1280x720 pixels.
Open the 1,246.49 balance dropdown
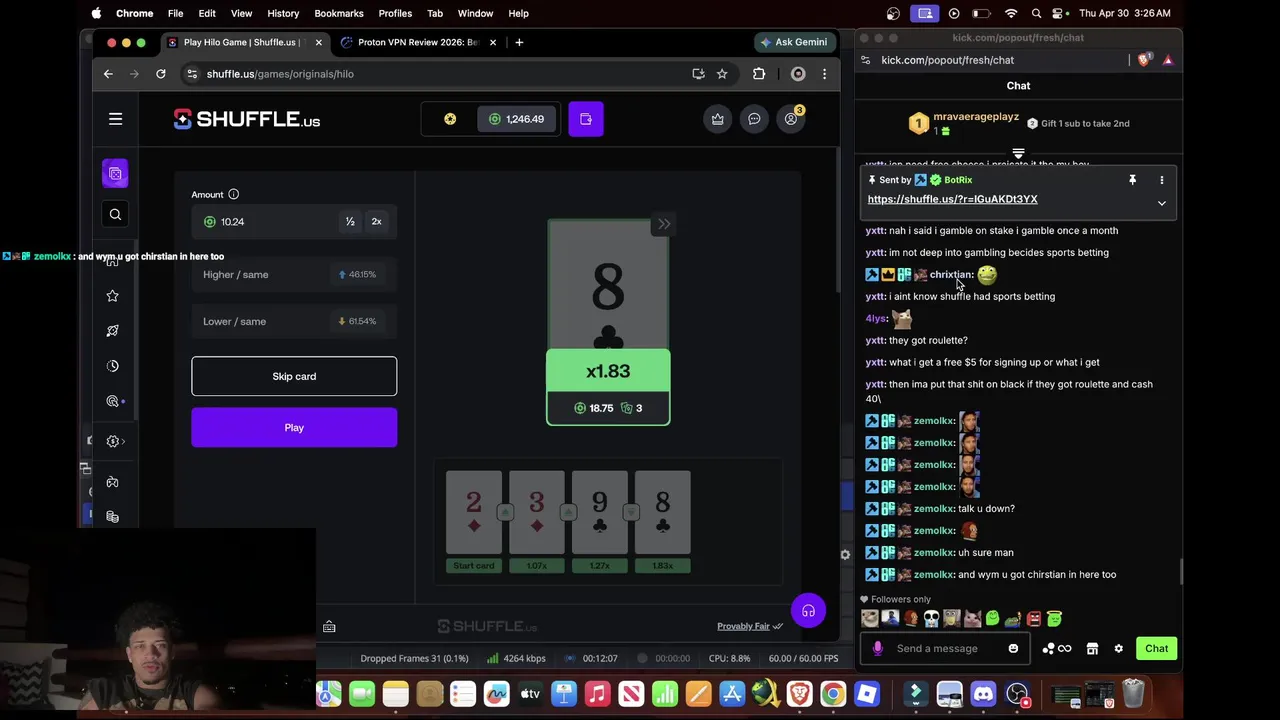(516, 119)
